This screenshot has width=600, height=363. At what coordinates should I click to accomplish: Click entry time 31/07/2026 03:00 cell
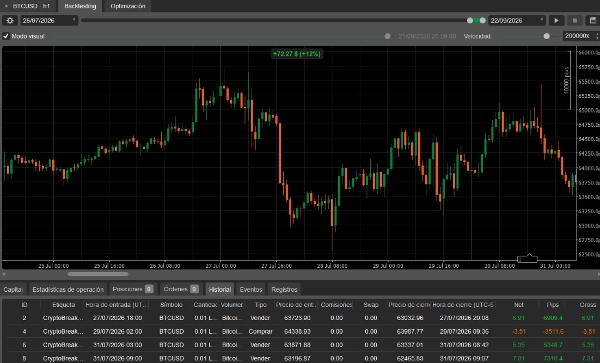(117, 345)
